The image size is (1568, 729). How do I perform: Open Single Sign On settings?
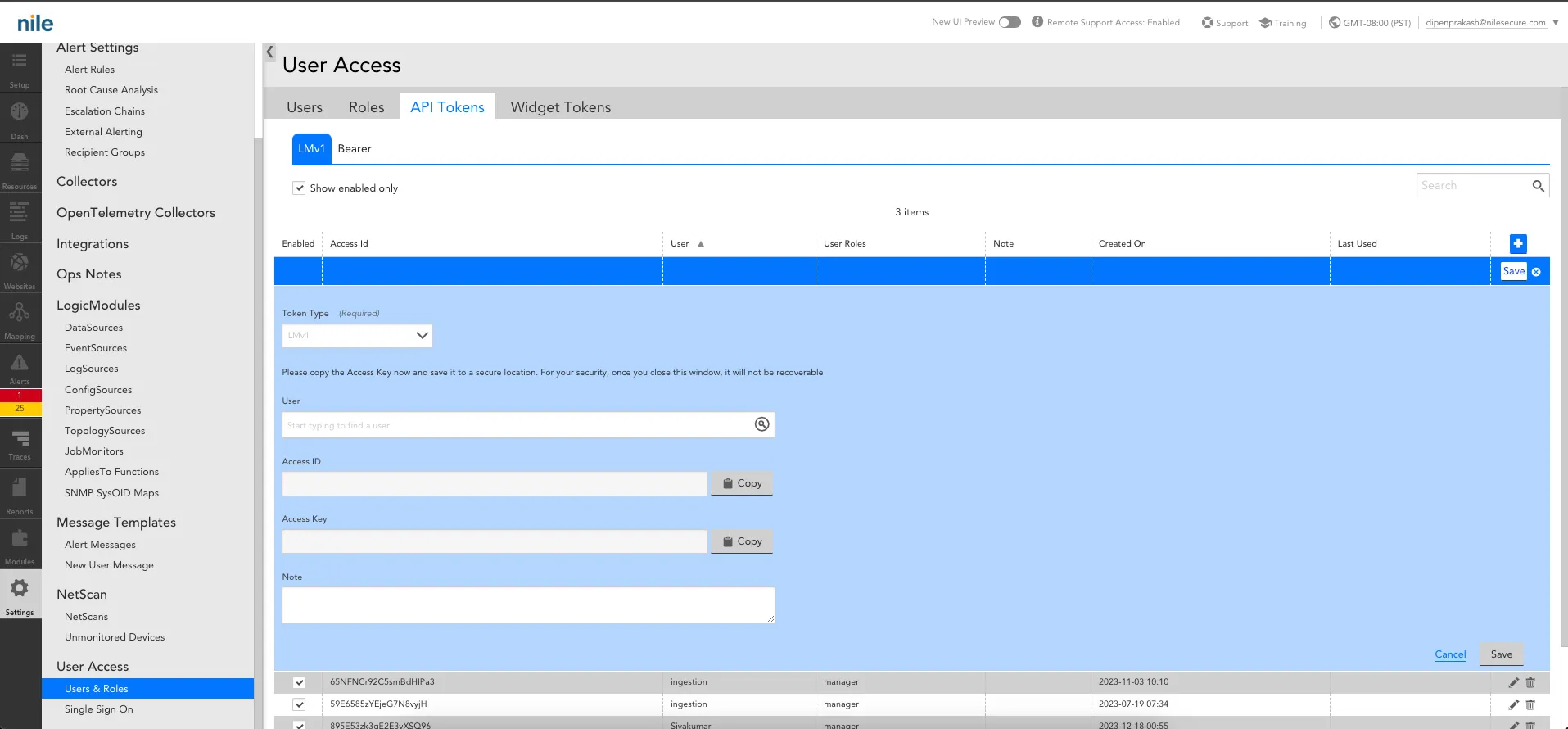click(98, 709)
